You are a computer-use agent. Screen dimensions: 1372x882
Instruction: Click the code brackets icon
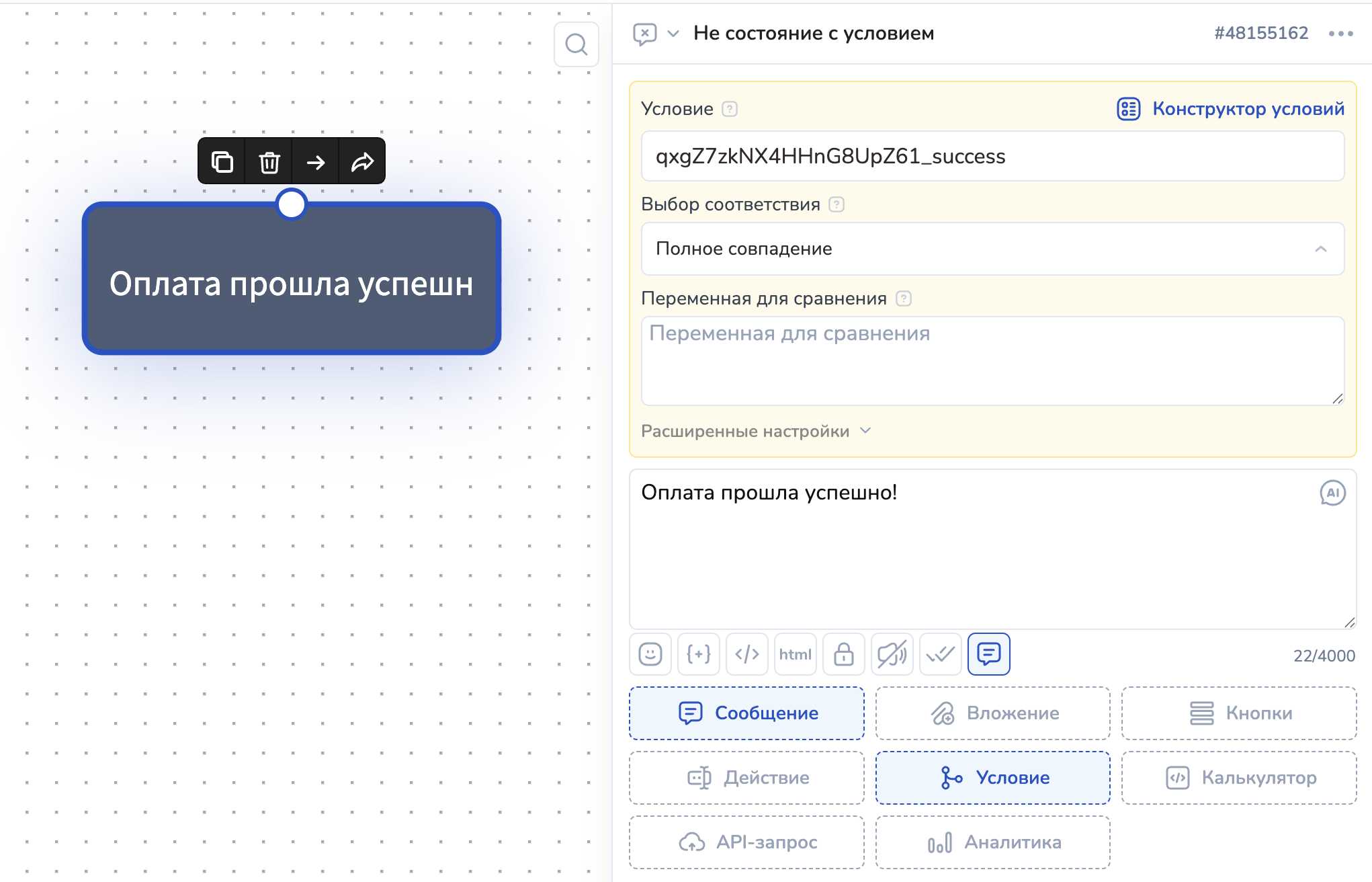click(x=746, y=654)
